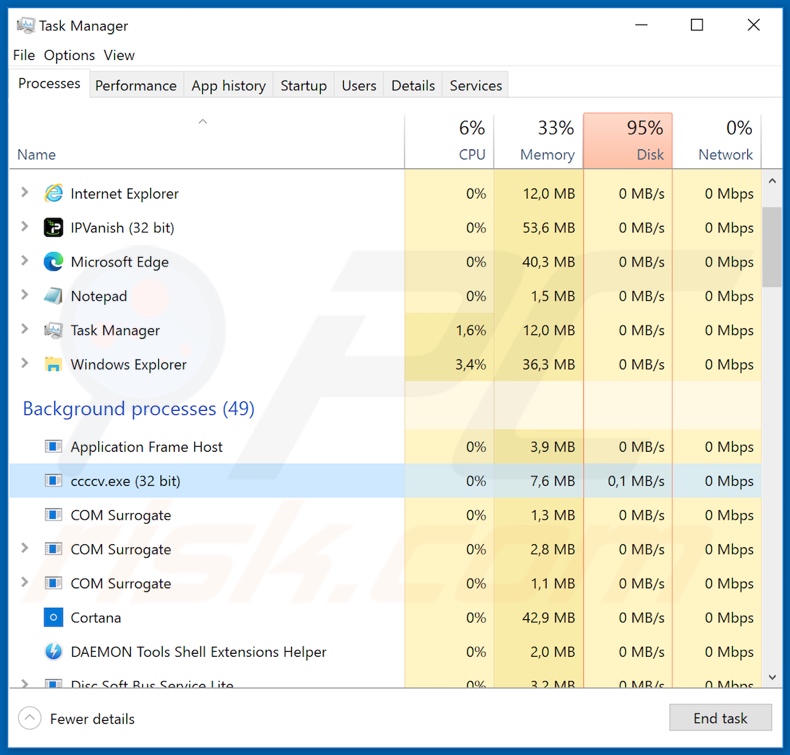This screenshot has height=755, width=790.
Task: Select the Application Frame Host row
Action: coord(385,447)
